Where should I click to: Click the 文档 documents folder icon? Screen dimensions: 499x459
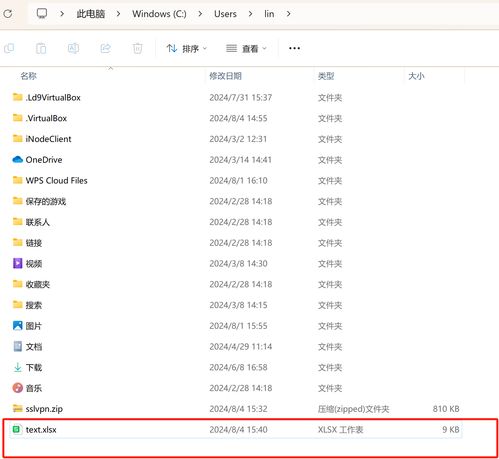[x=17, y=346]
